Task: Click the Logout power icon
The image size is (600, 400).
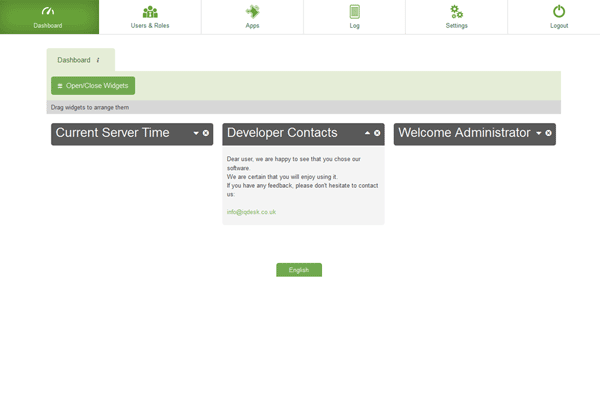Action: point(558,12)
